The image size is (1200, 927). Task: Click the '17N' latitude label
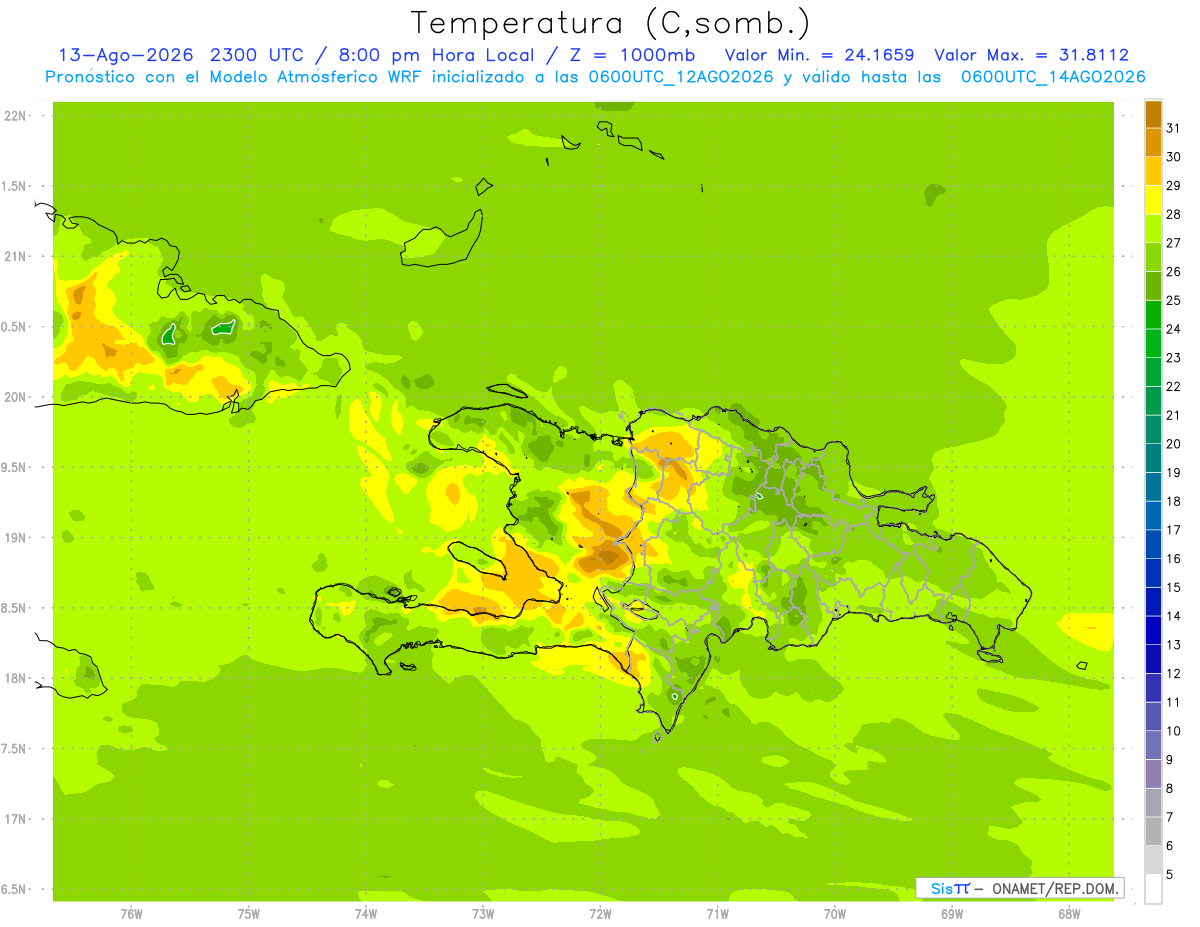[x=15, y=819]
